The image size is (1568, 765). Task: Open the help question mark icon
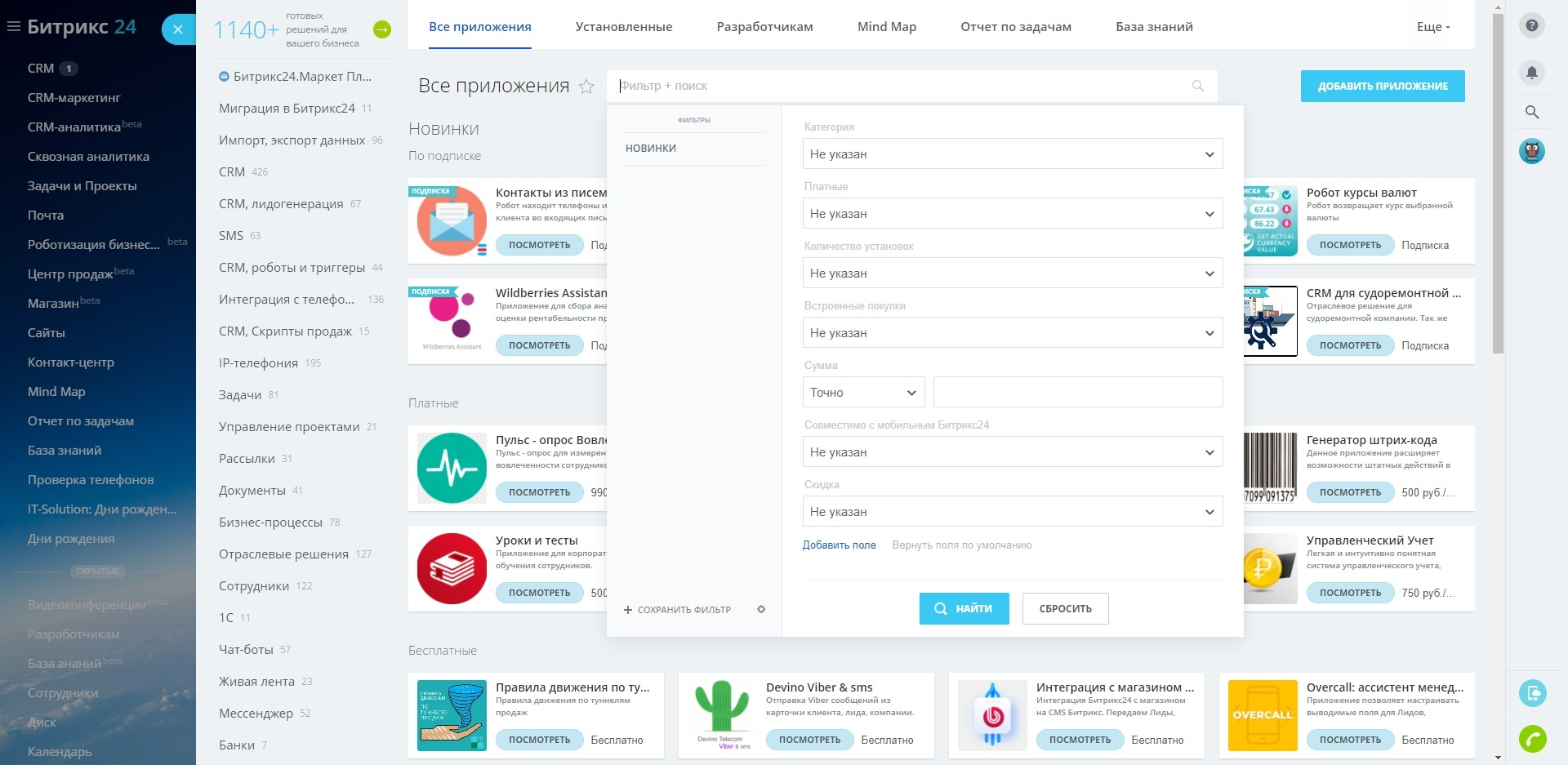click(1532, 25)
